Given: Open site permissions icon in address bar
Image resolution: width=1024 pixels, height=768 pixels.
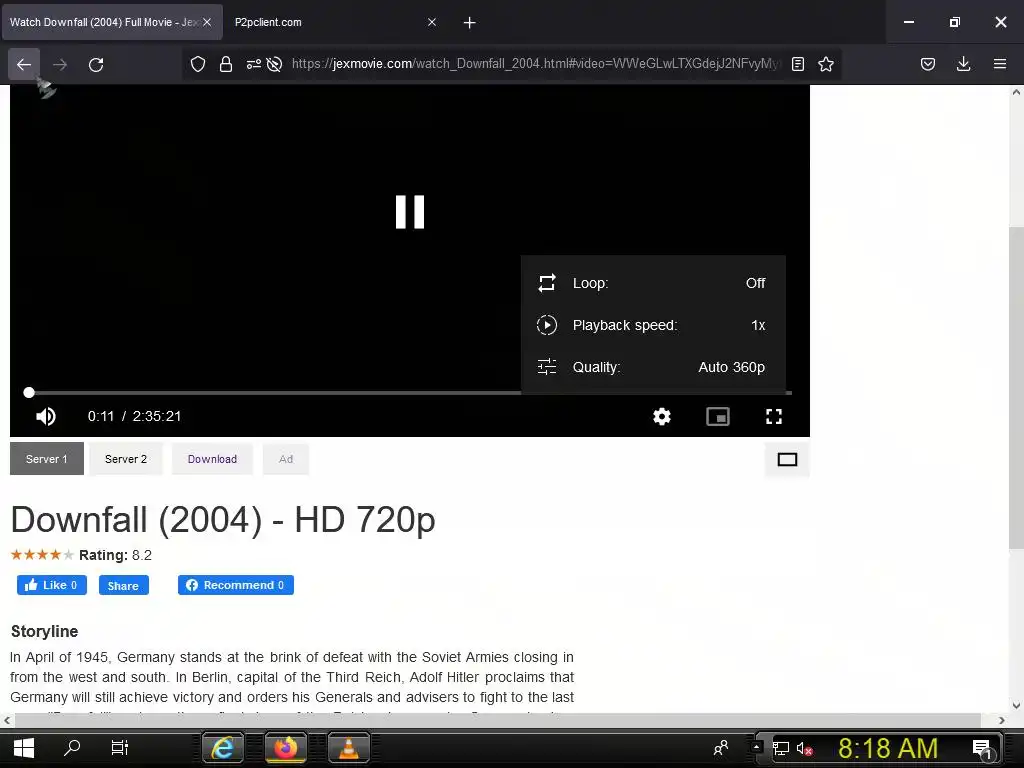Looking at the screenshot, I should (x=253, y=64).
